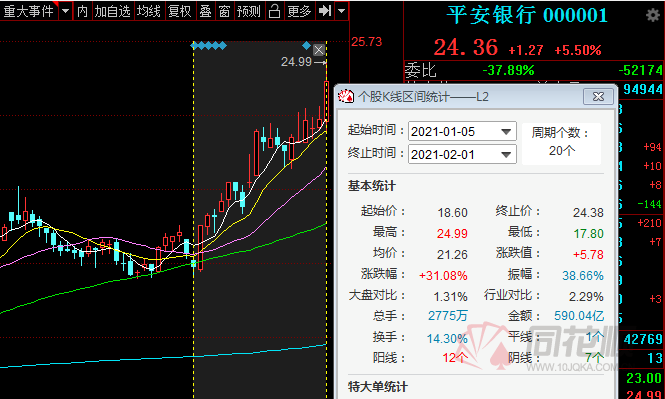Screen dimensions: 665x399
Task: Click the 行业对比 value 2.29%
Action: (x=586, y=296)
